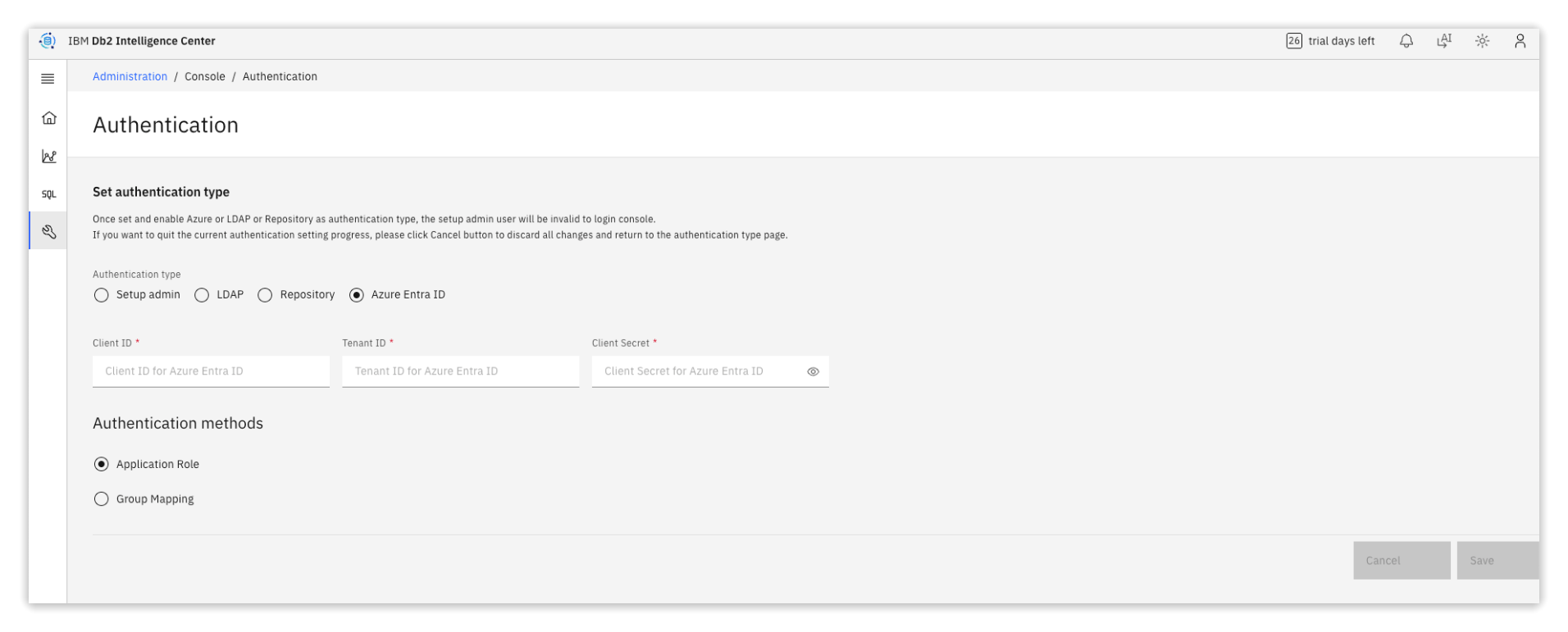Open the monitoring chart icon in the sidebar

[x=48, y=156]
